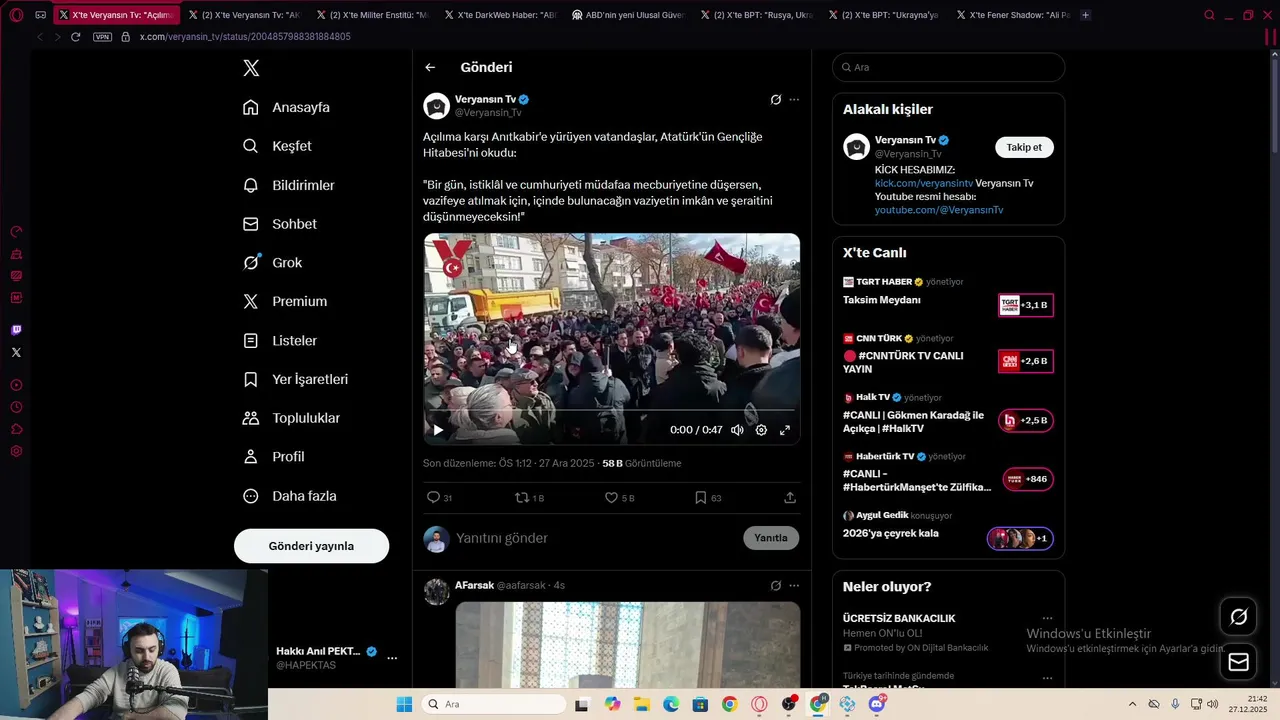Bookmark the post with 63 saves
The image size is (1280, 720).
tap(708, 497)
